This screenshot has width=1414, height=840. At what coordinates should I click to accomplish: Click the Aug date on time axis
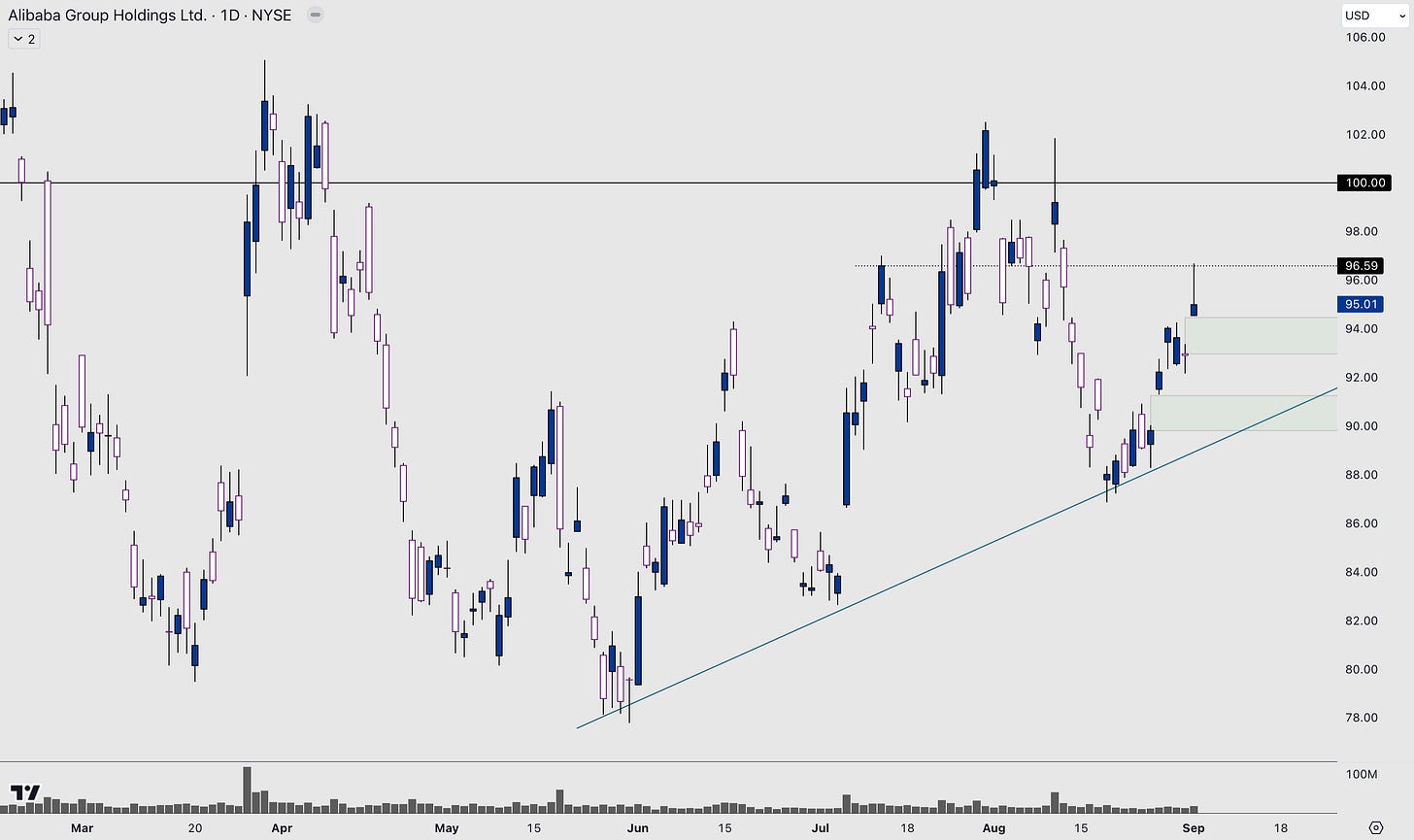[x=993, y=828]
